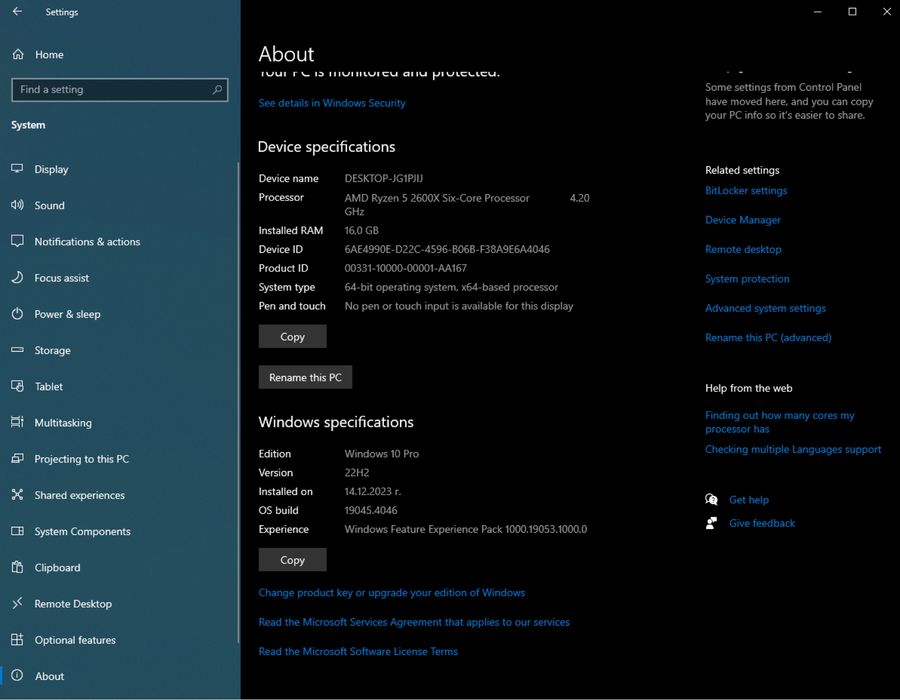Click Change product key or upgrade link
The image size is (900, 700).
[x=391, y=593]
